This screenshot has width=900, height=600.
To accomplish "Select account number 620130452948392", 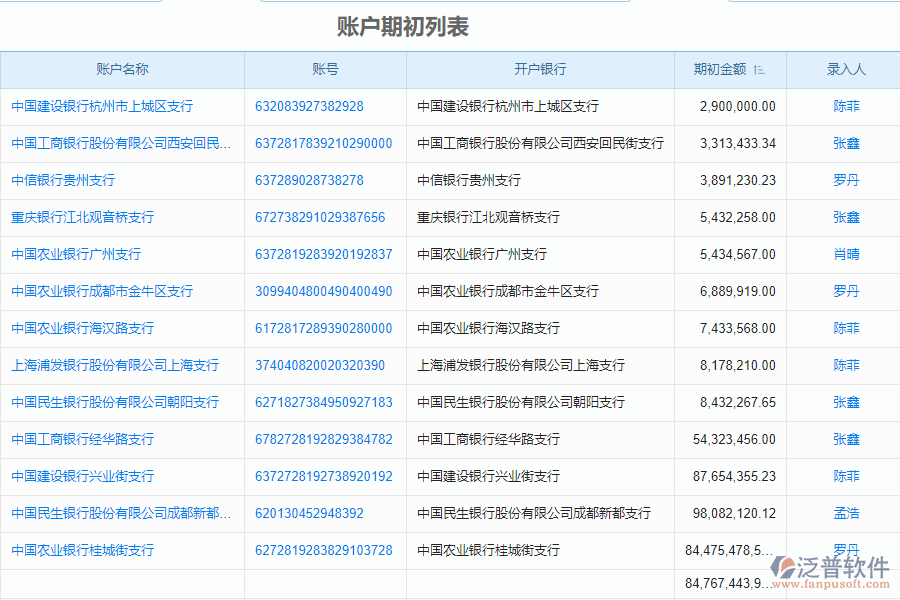I will (x=309, y=513).
